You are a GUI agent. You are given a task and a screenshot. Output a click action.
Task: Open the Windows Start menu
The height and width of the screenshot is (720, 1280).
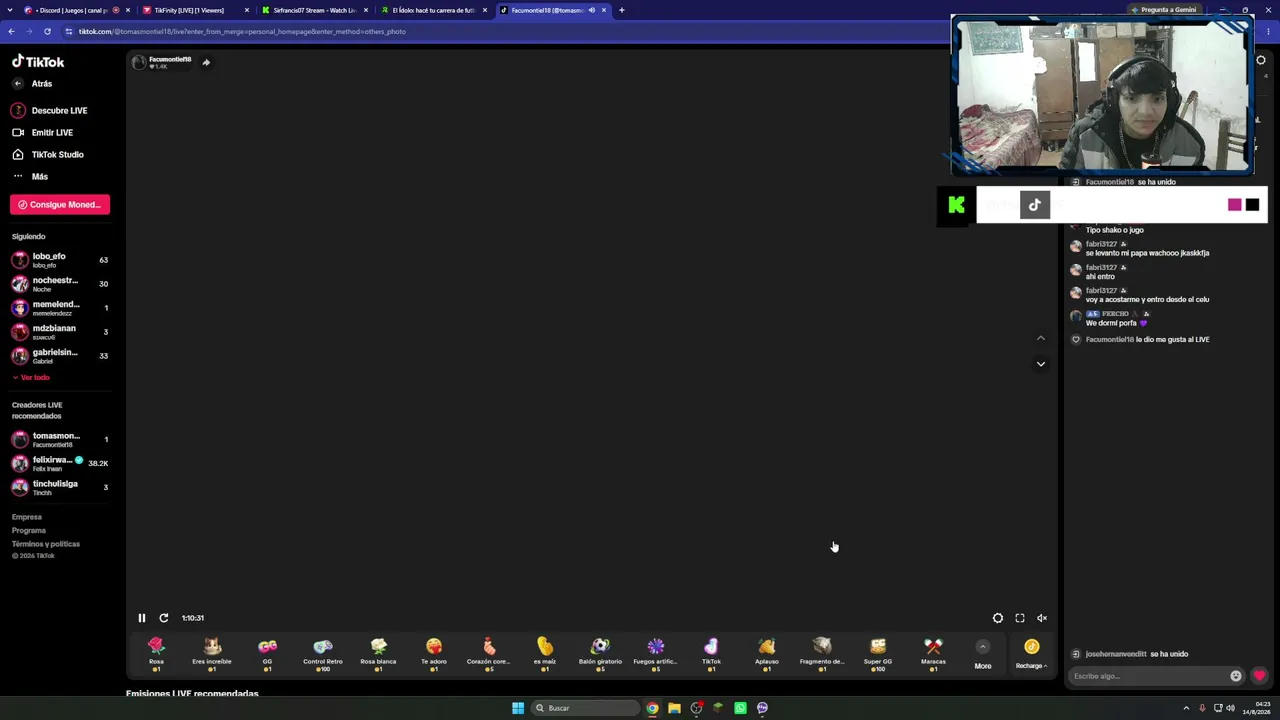click(518, 708)
